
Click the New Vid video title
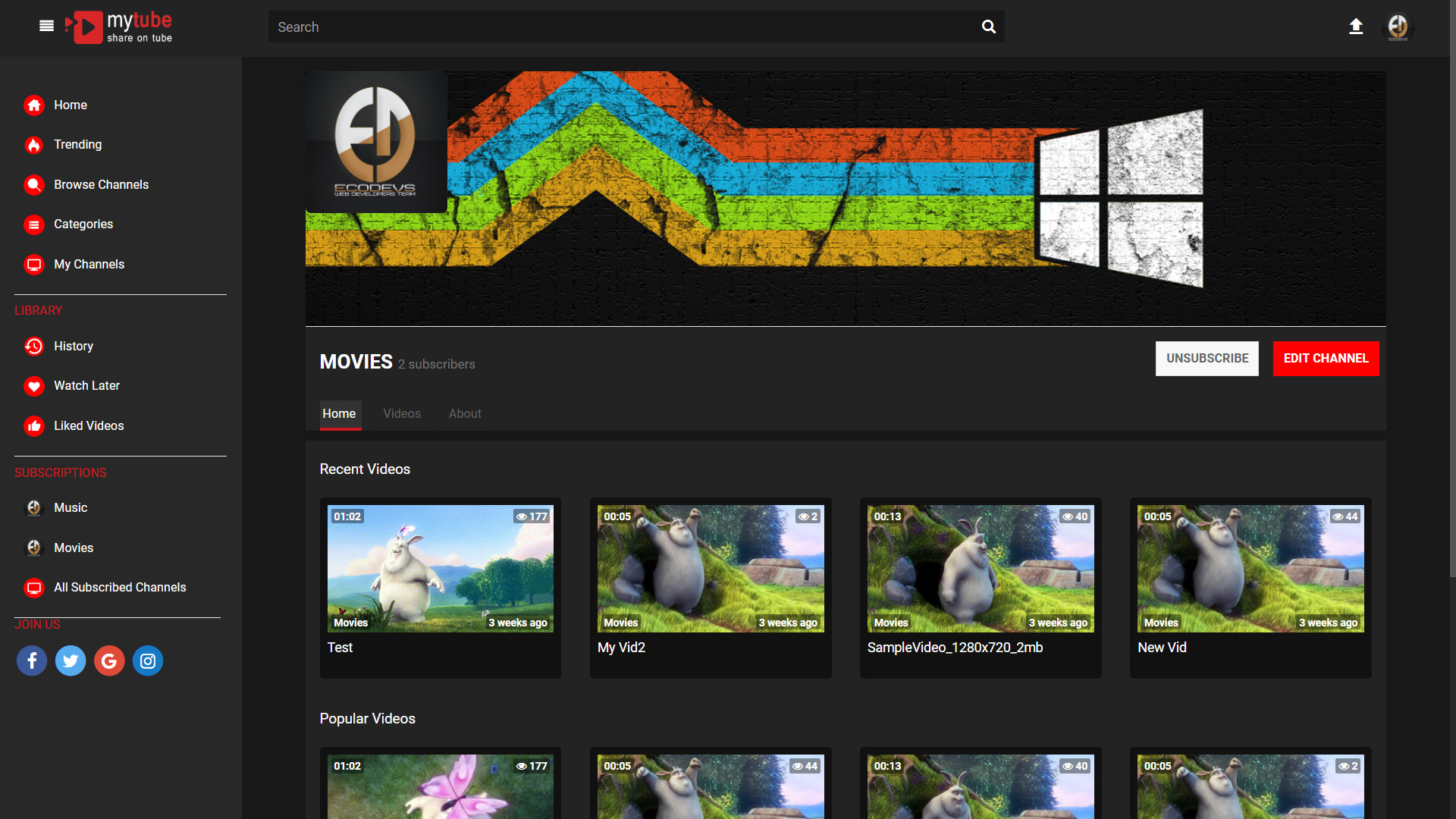tap(1162, 648)
